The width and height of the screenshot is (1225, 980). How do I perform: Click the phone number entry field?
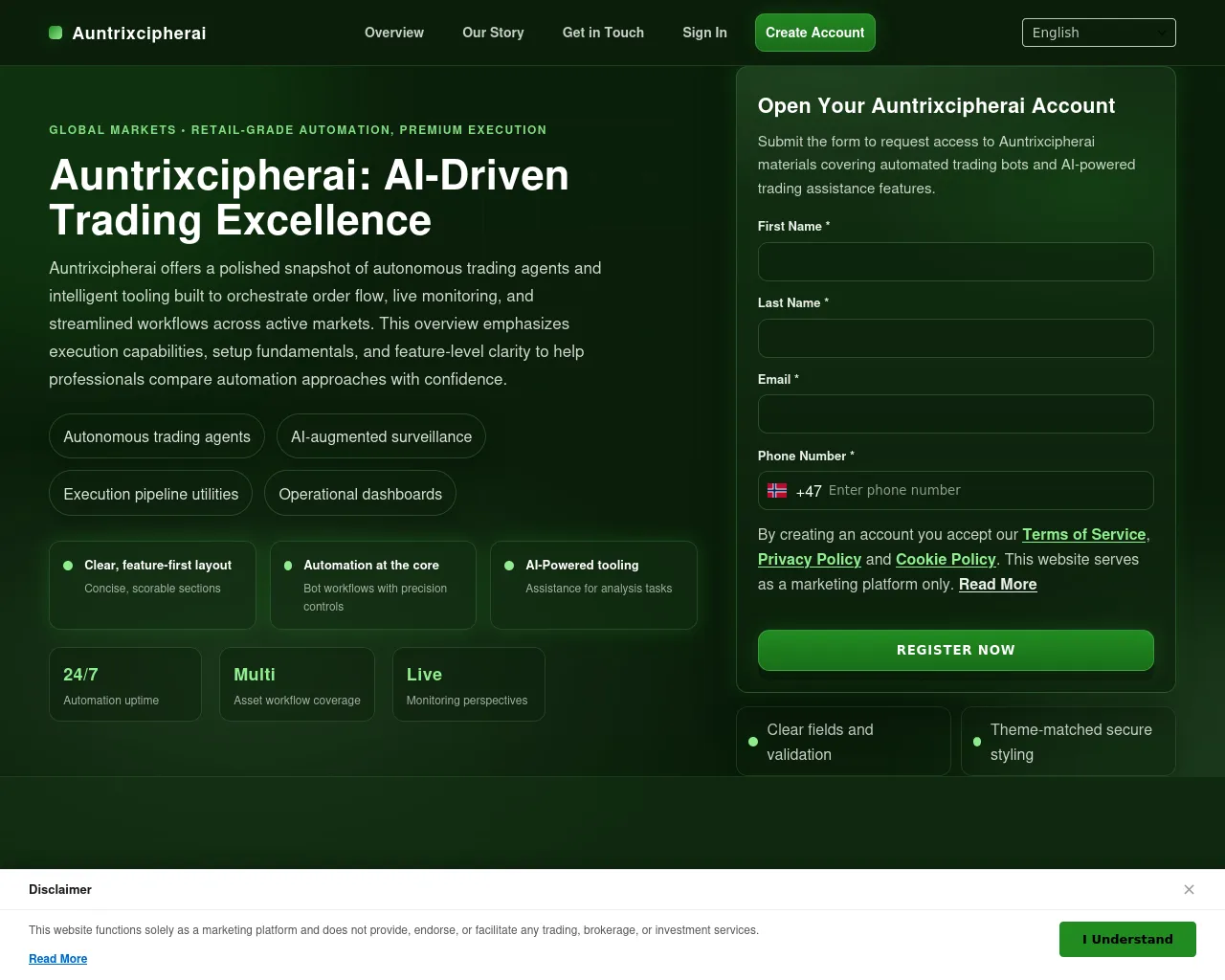pyautogui.click(x=986, y=491)
